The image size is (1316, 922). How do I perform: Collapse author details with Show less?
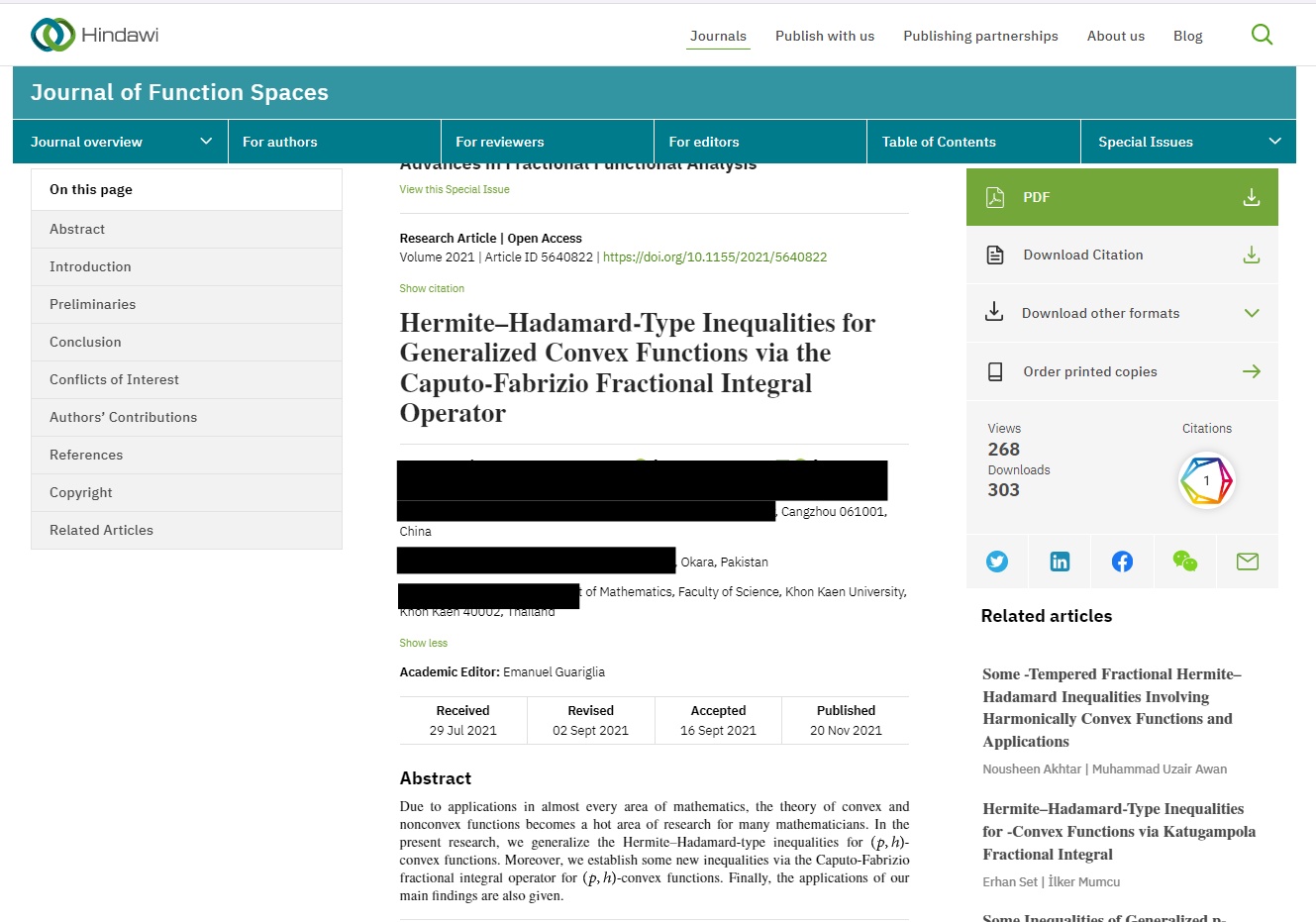tap(423, 643)
